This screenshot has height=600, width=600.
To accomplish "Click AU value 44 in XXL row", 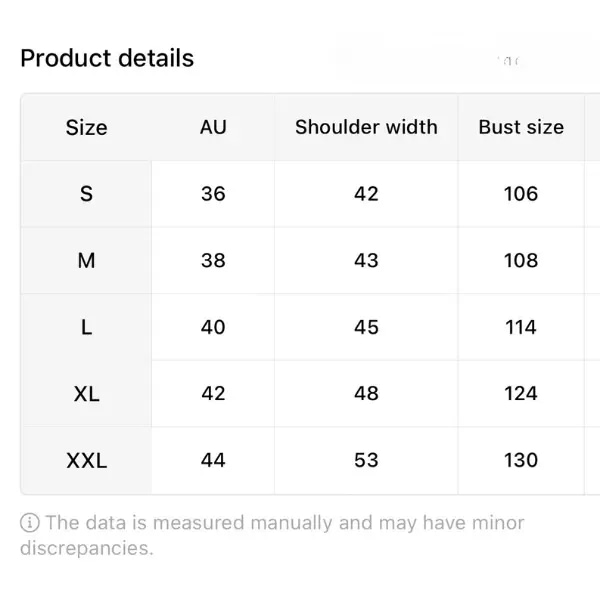I will pos(213,460).
